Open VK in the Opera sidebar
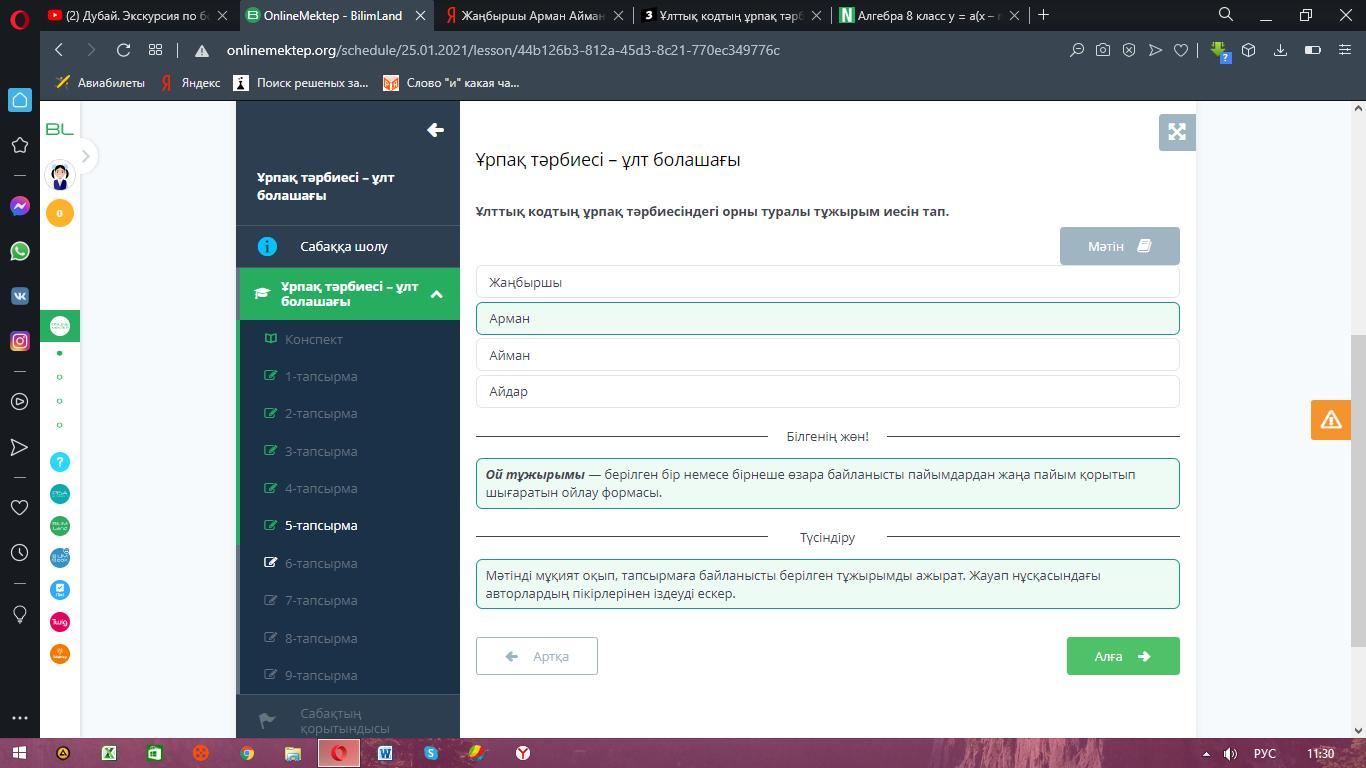This screenshot has width=1366, height=768. click(x=19, y=296)
